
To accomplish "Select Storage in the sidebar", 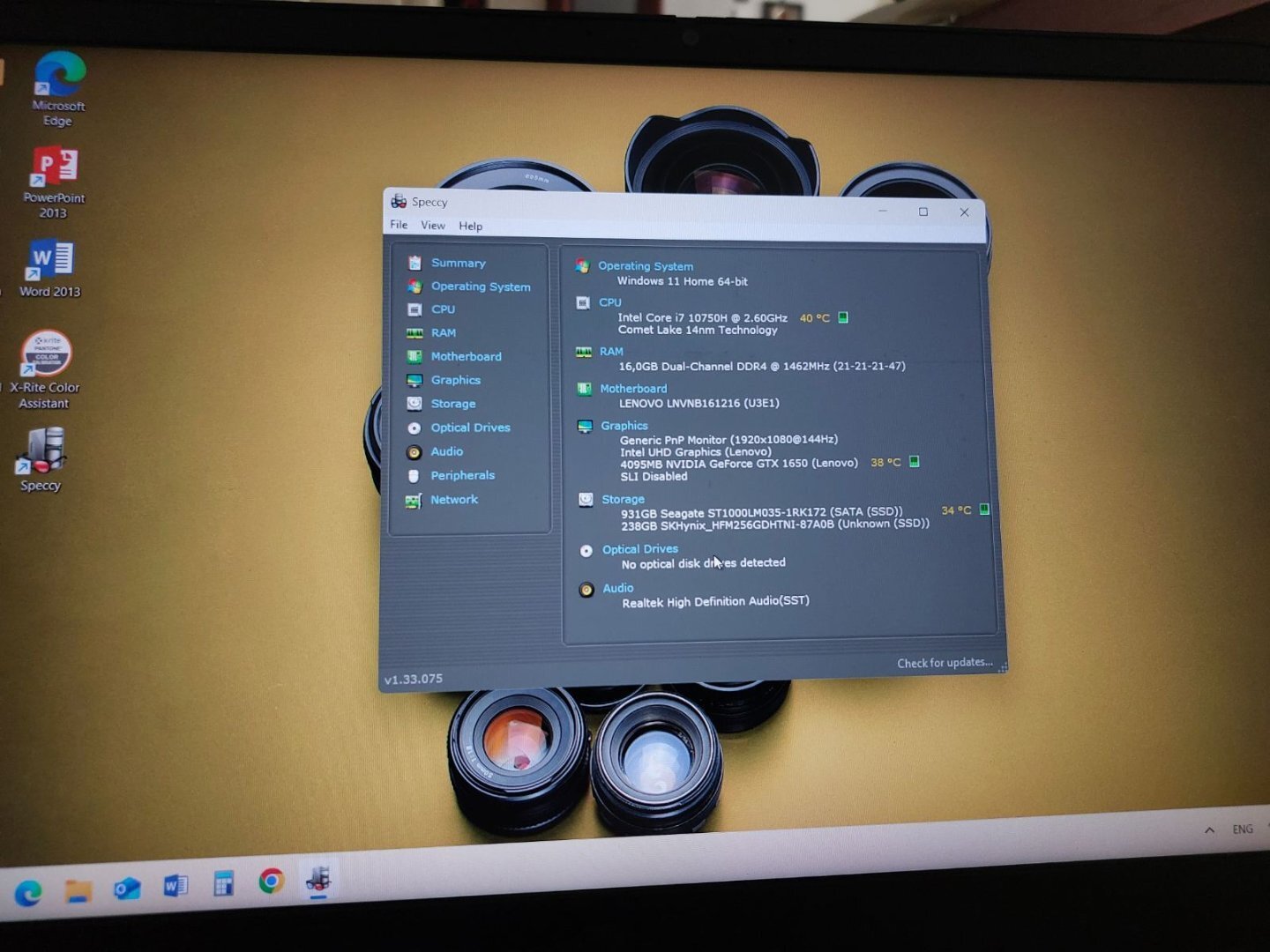I will tap(452, 404).
